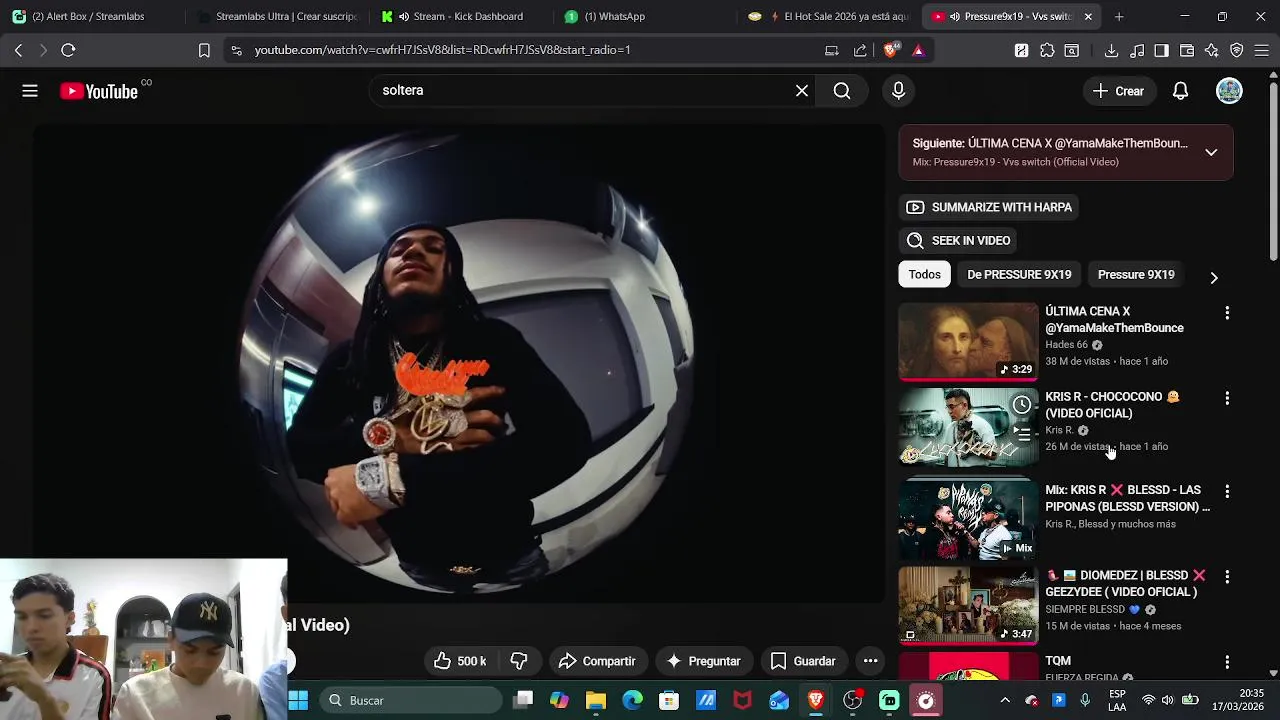Start voice search with the microphone
This screenshot has width=1280, height=720.
(x=898, y=91)
